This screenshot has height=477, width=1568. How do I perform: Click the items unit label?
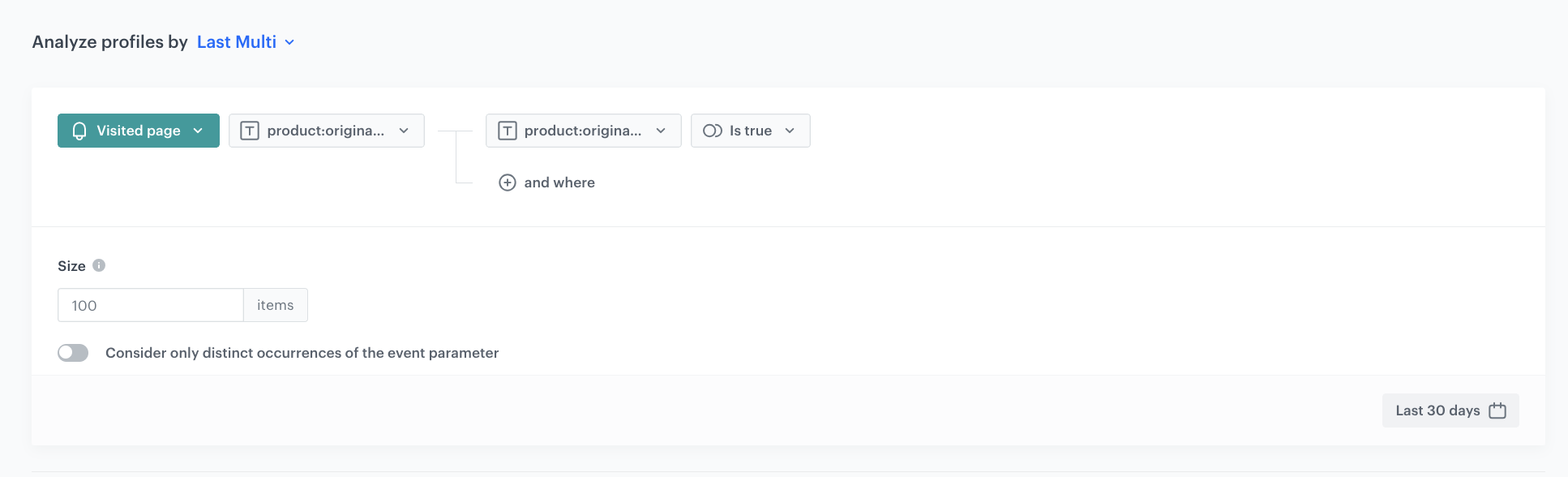275,305
